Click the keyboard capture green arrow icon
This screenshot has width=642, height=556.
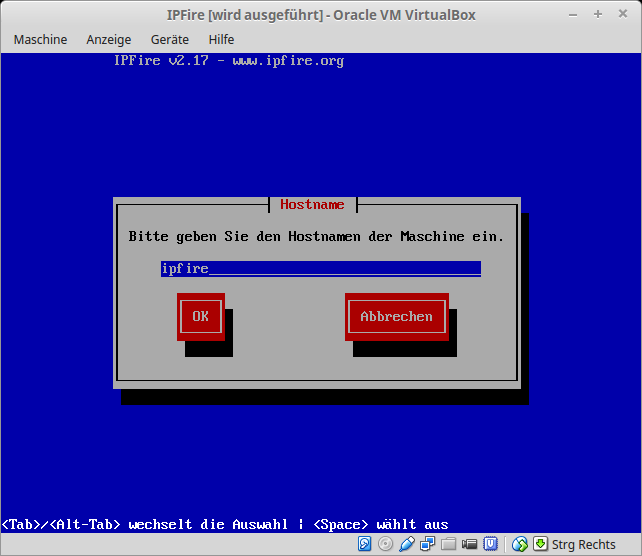click(x=540, y=544)
